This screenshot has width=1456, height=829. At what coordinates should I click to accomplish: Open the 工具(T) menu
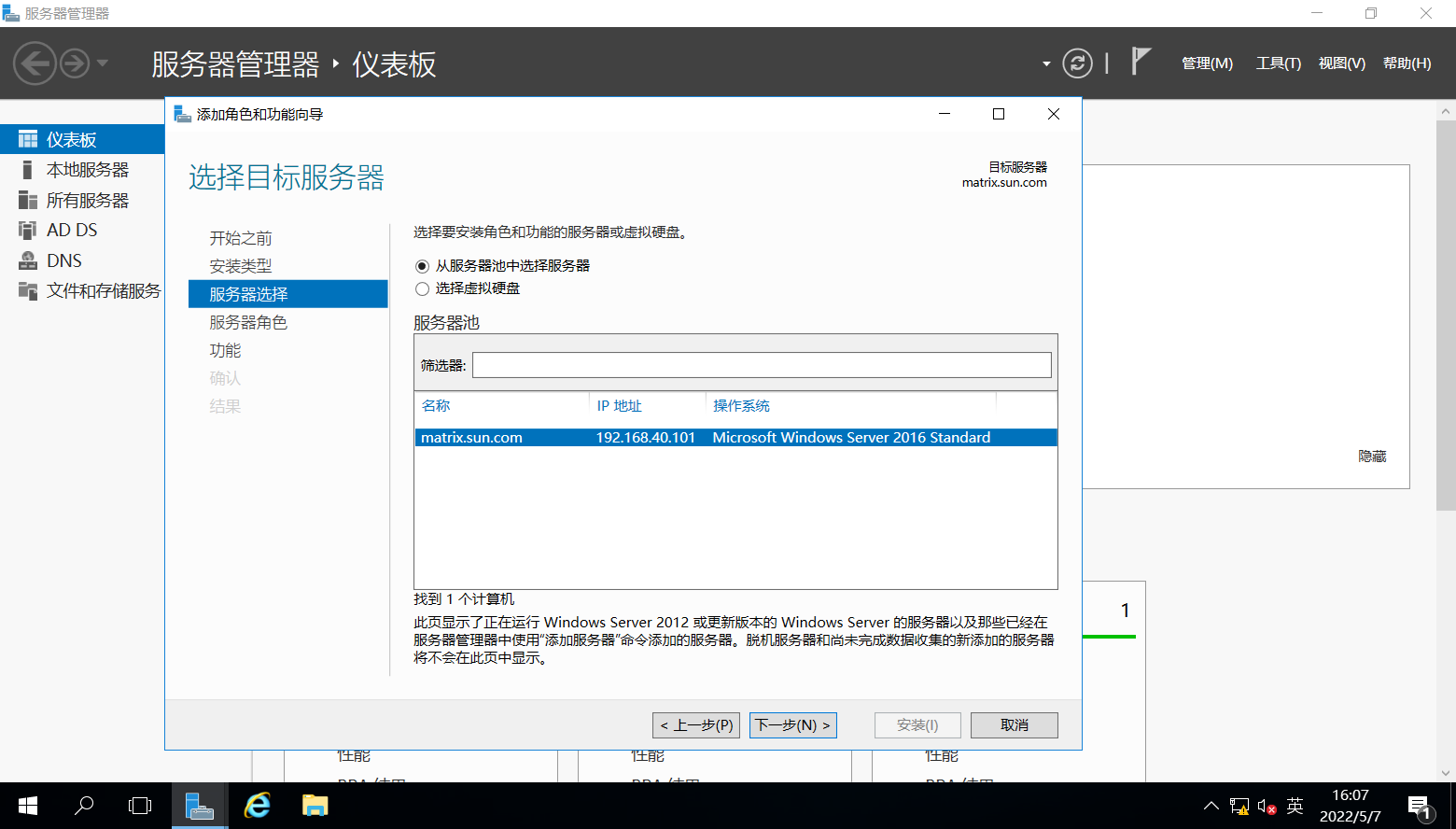(x=1278, y=63)
